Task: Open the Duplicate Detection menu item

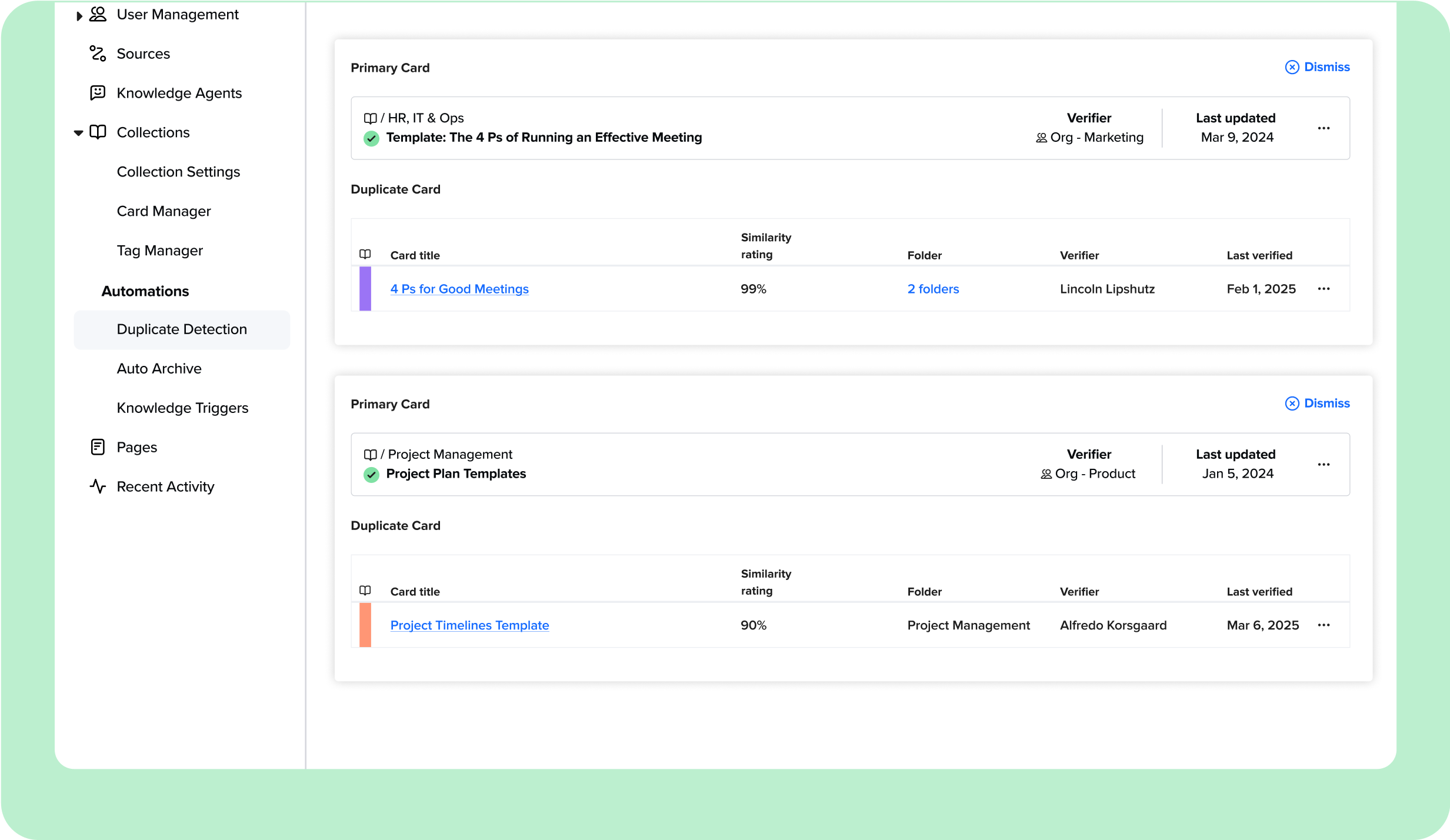Action: [x=182, y=329]
